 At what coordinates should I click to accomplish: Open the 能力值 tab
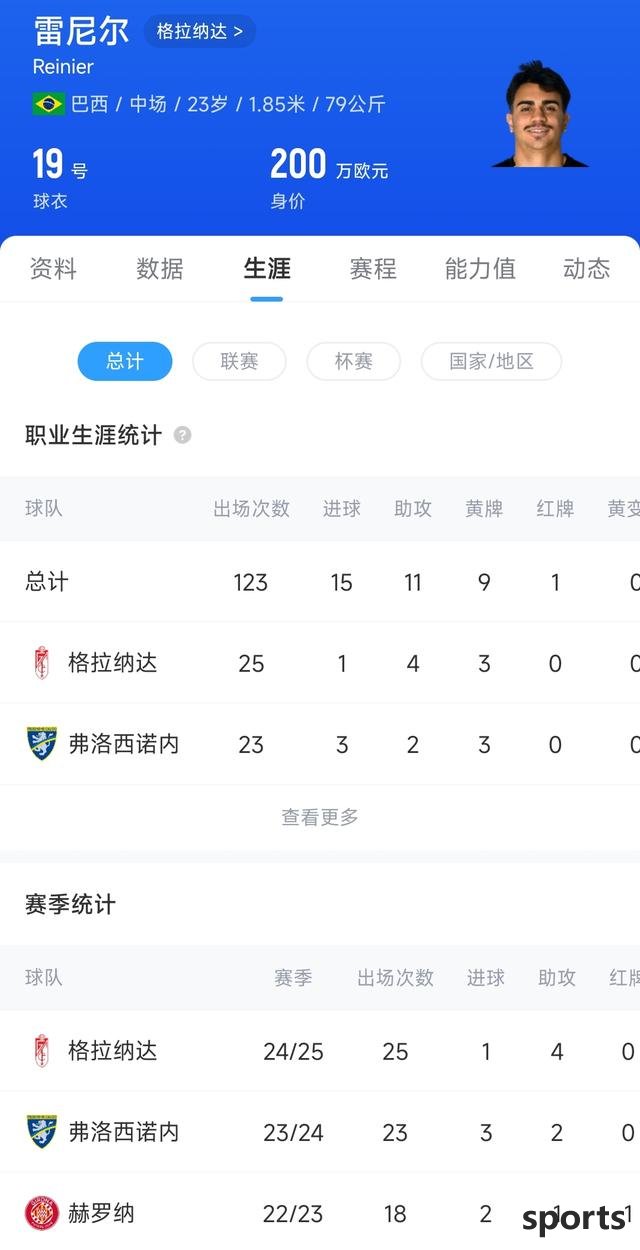coord(480,268)
